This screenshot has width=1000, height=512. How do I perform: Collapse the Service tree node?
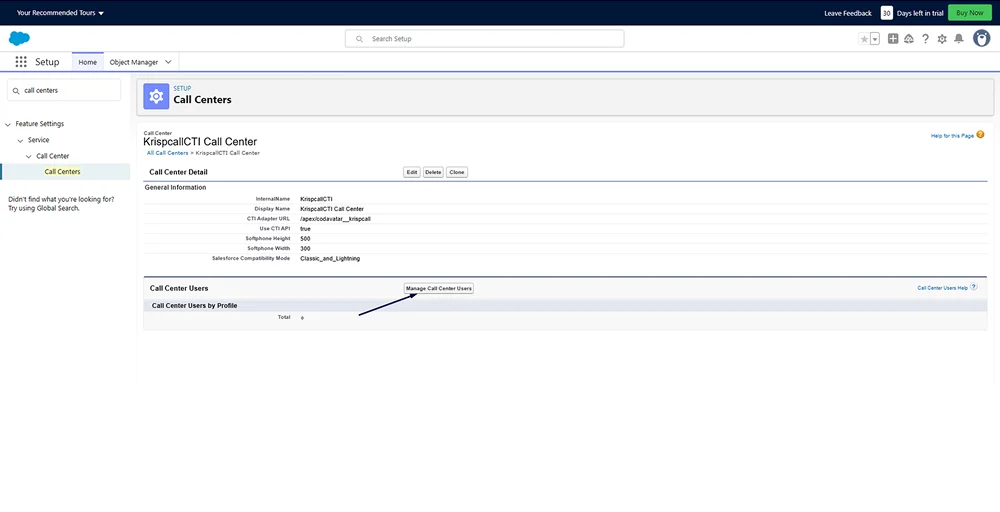20,140
